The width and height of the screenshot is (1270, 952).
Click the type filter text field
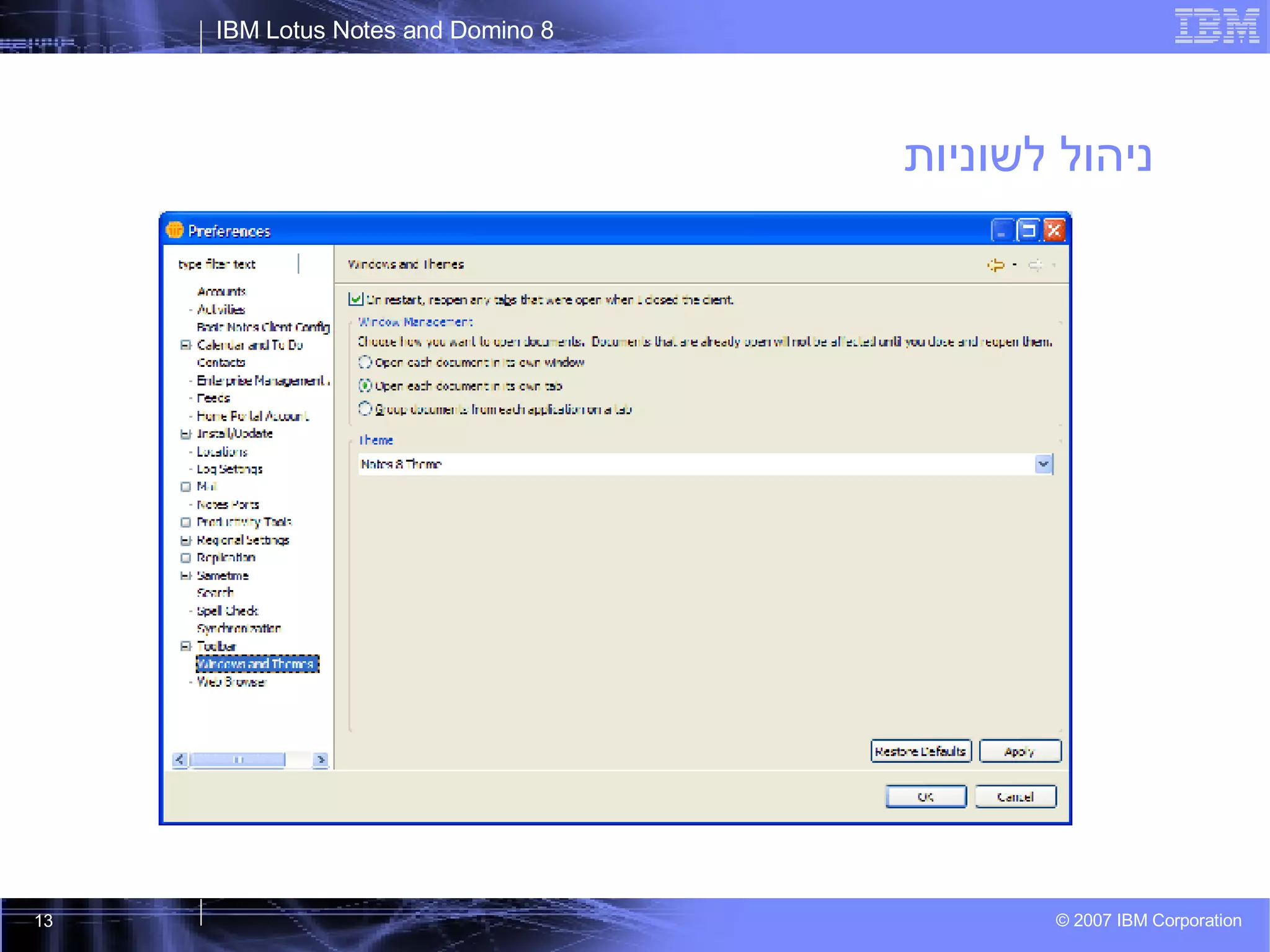(x=237, y=264)
